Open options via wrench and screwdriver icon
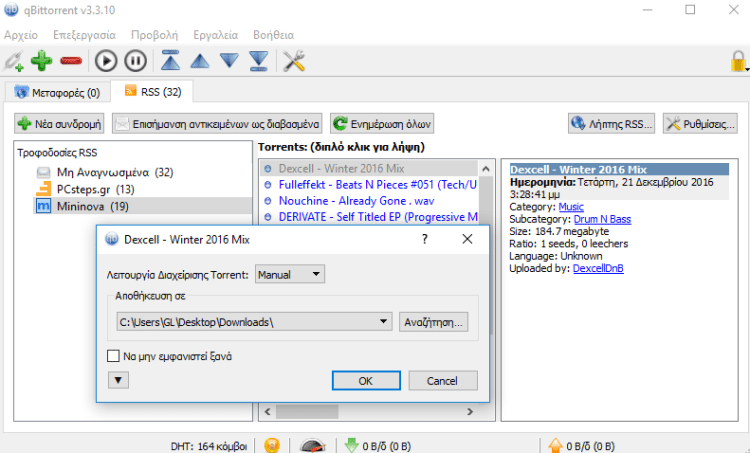Screen dimensions: 750x453 tap(294, 61)
